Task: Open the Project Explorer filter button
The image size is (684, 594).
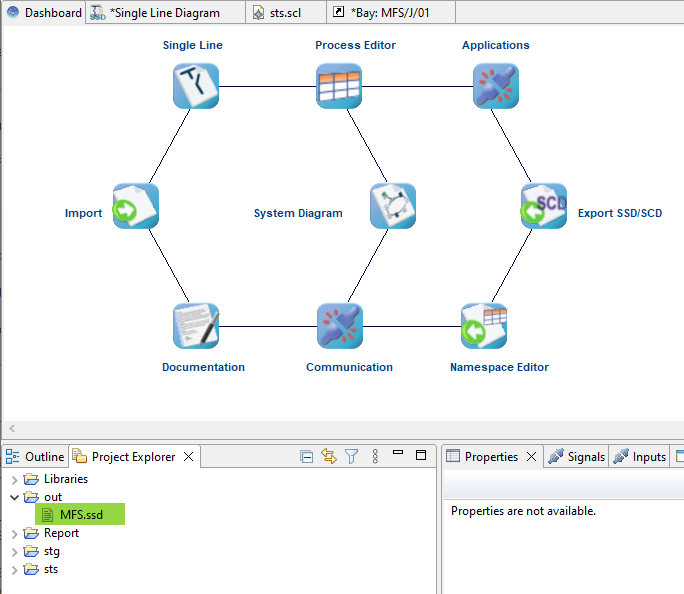Action: click(x=351, y=456)
